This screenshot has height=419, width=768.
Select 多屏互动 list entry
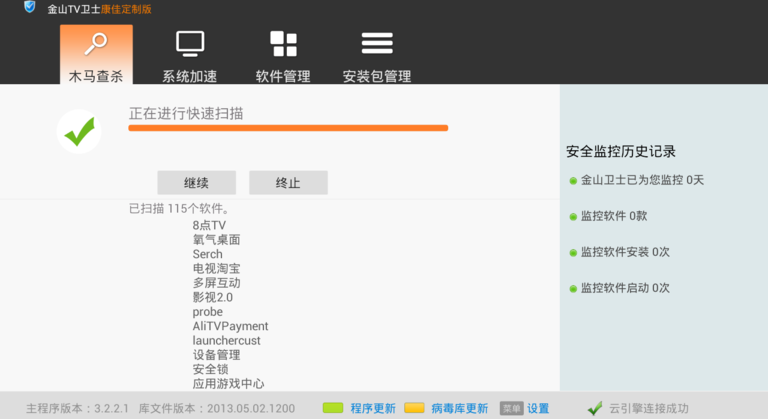coord(216,283)
